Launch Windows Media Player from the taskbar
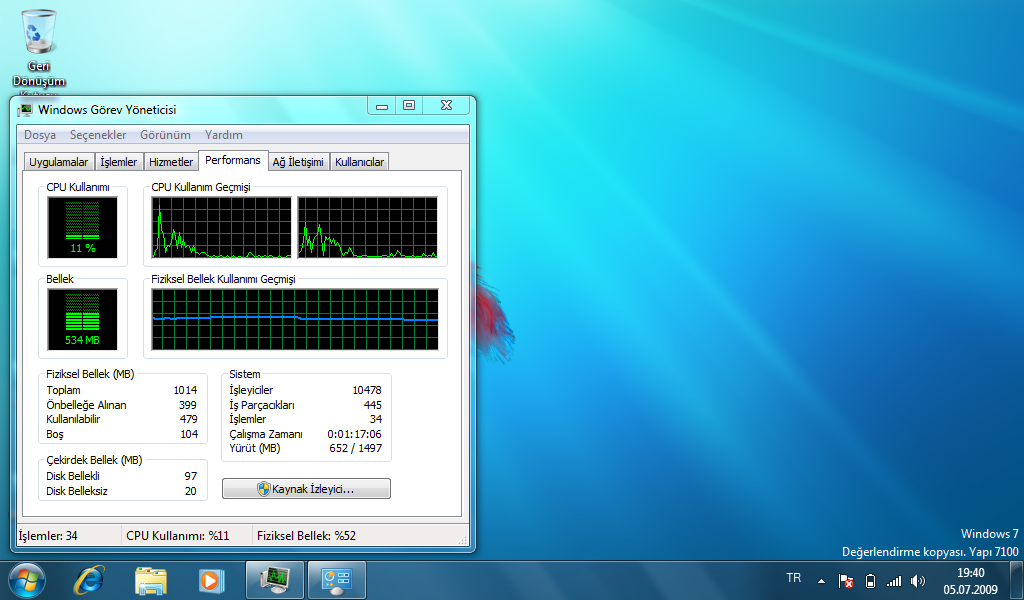Screen dimensions: 1024x600 click(x=211, y=580)
